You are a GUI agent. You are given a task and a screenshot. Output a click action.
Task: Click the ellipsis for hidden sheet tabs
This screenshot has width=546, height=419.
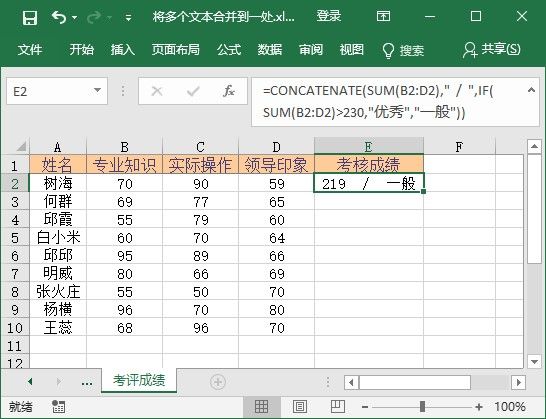click(87, 383)
